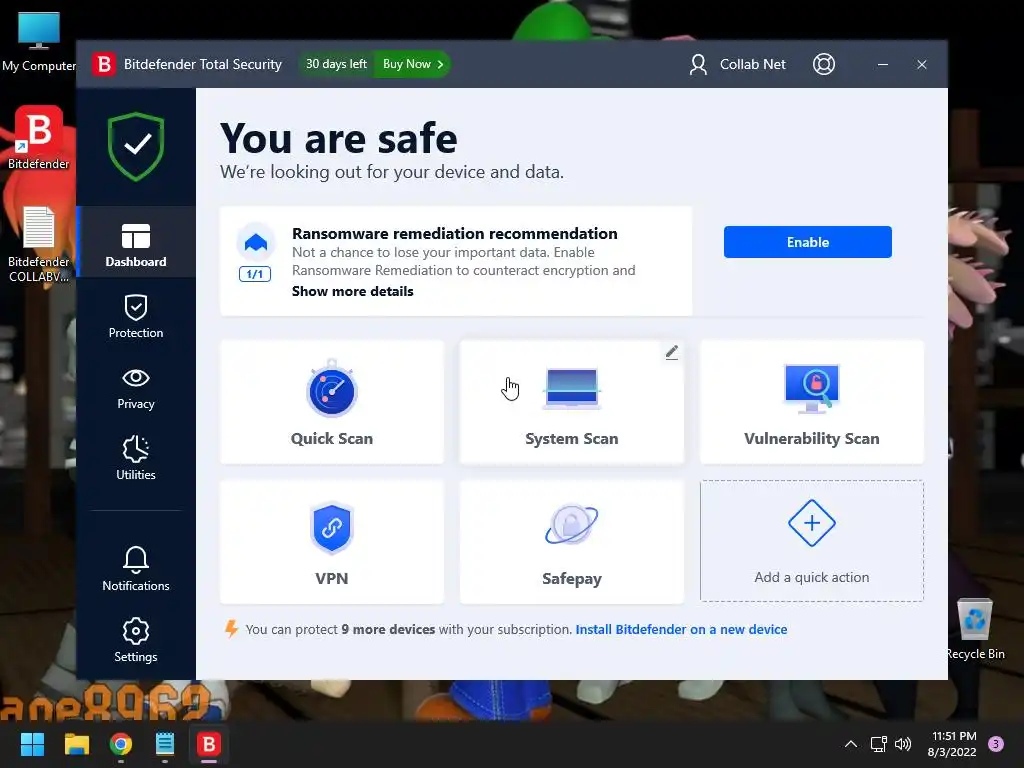Select the Bitdefender COLLABV text file
Viewport: 1024px width, 768px height.
(39, 244)
